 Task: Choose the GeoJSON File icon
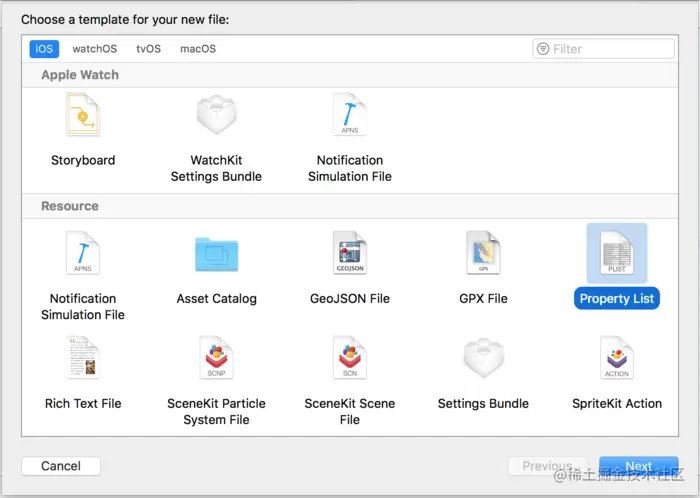(350, 253)
